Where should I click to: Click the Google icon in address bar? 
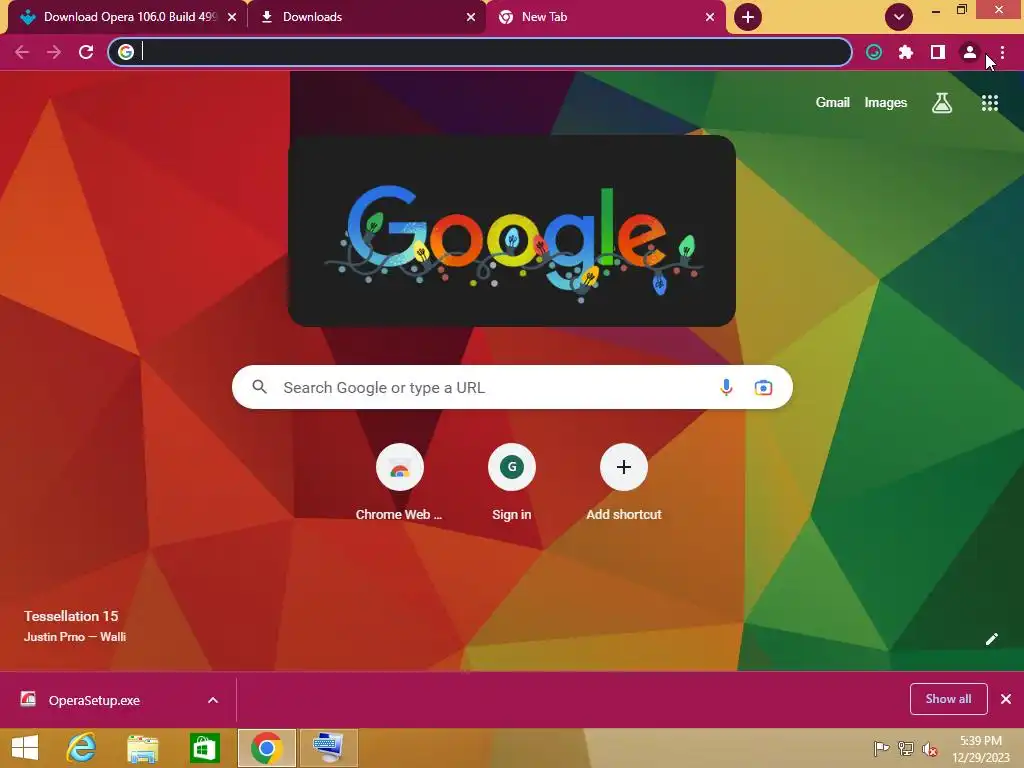click(126, 52)
